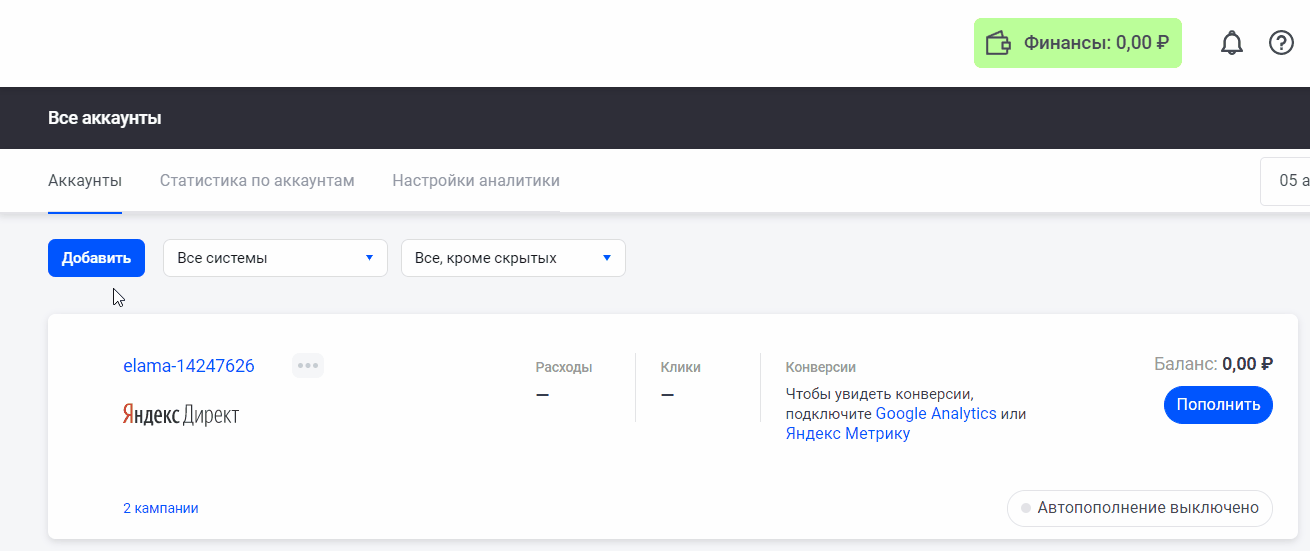This screenshot has width=1310, height=551.
Task: Go to Настройки аналитики tab
Action: (x=476, y=181)
